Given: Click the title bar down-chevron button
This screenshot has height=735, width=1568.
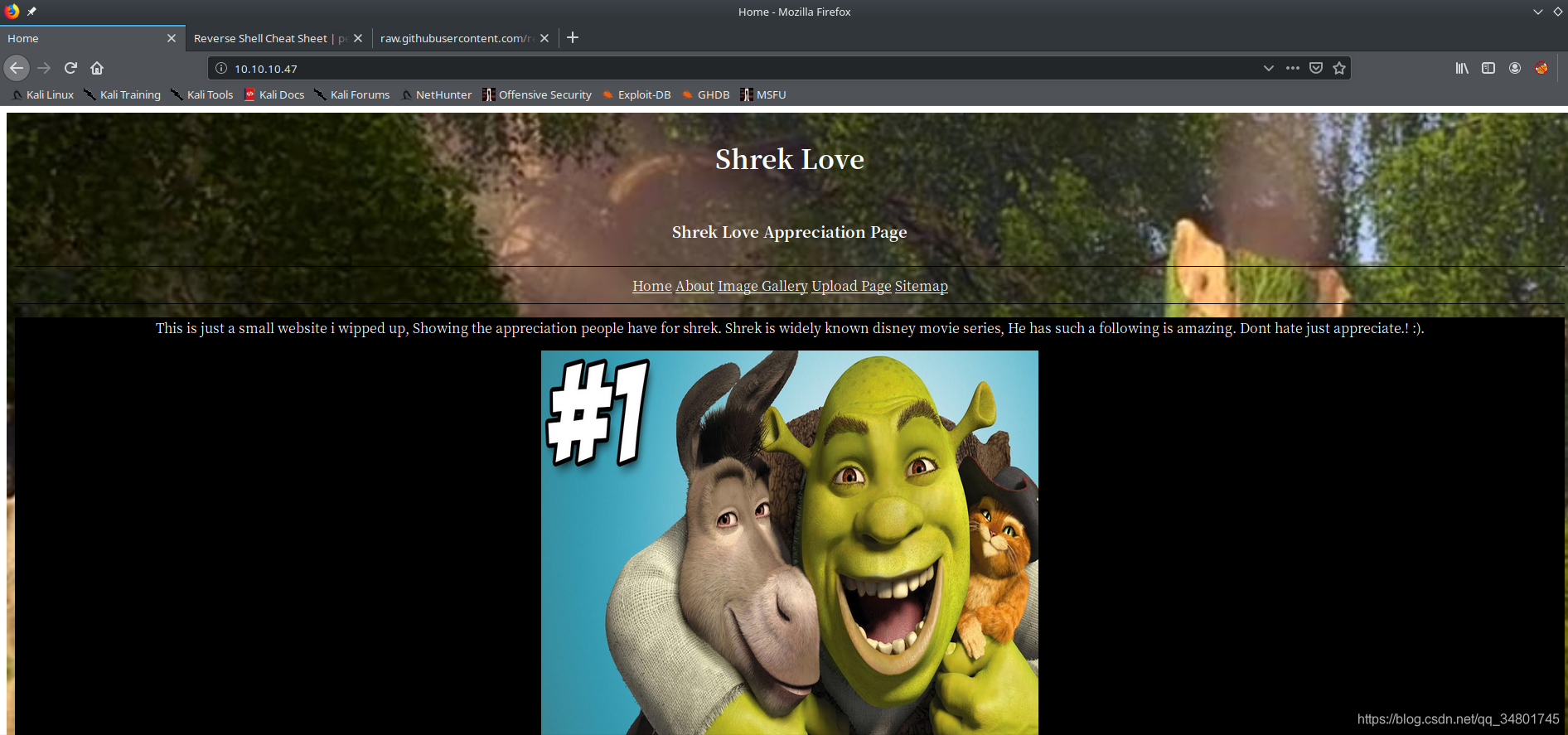Looking at the screenshot, I should click(1538, 12).
